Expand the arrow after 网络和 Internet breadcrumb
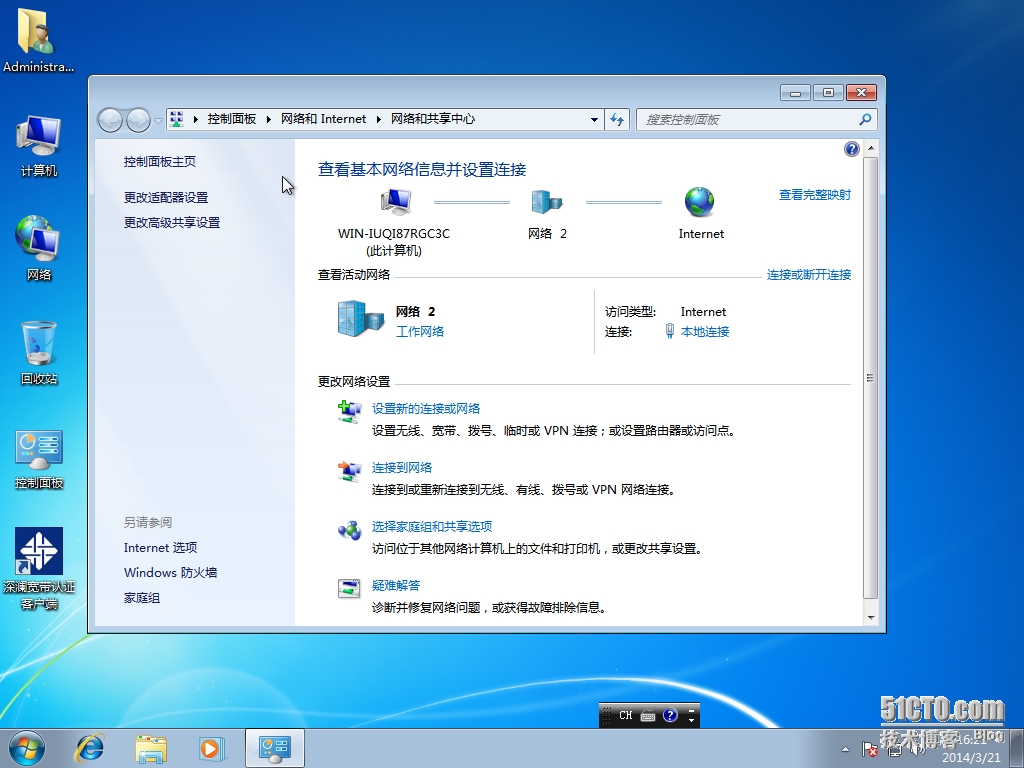The image size is (1024, 768). point(378,120)
